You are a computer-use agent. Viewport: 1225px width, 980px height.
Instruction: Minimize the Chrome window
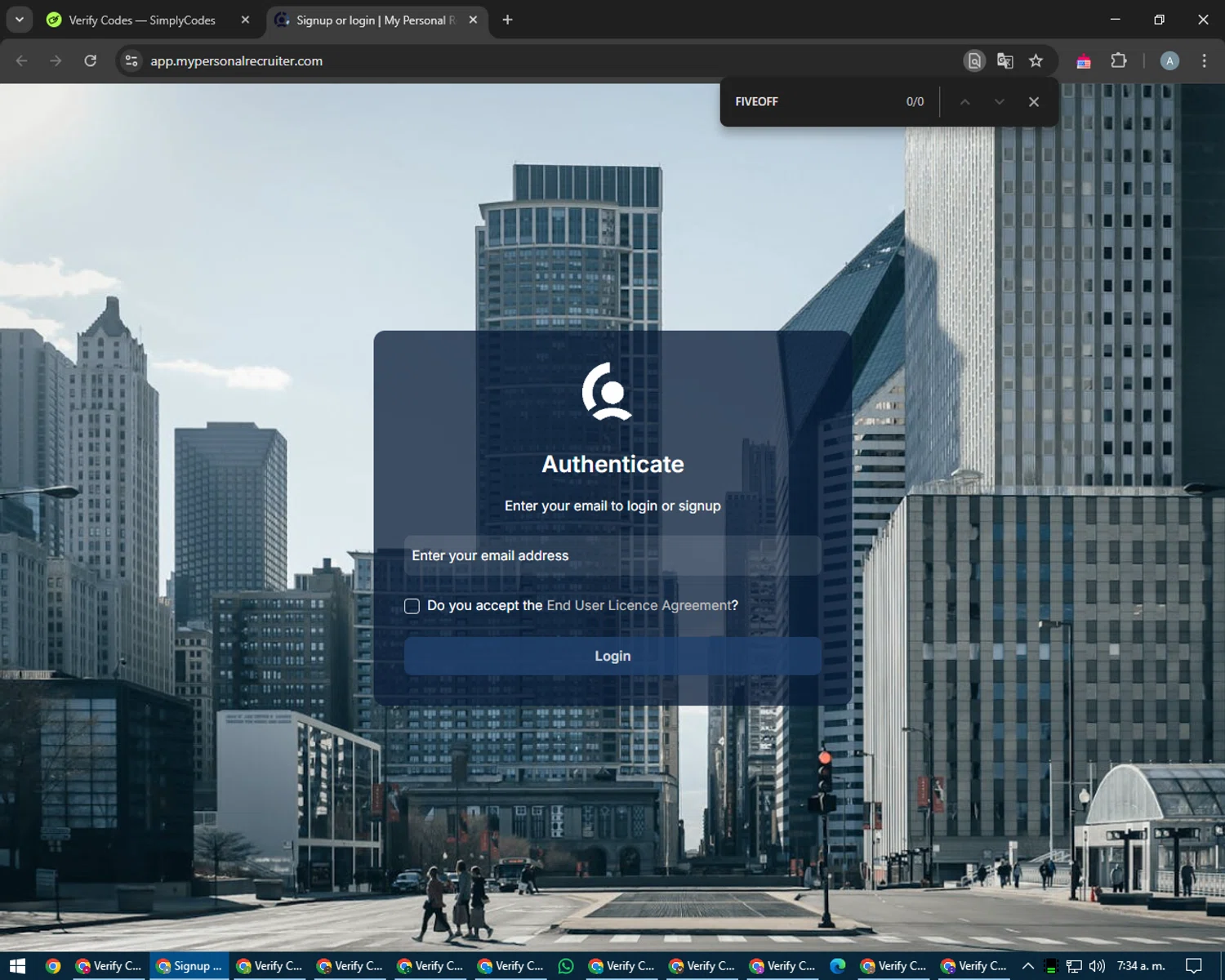point(1116,20)
